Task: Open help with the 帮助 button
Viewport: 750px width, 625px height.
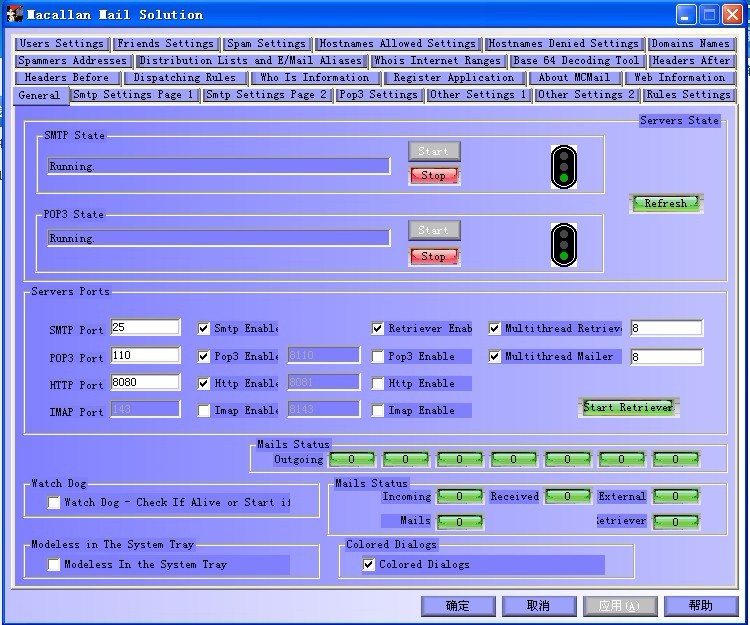Action: click(x=701, y=606)
